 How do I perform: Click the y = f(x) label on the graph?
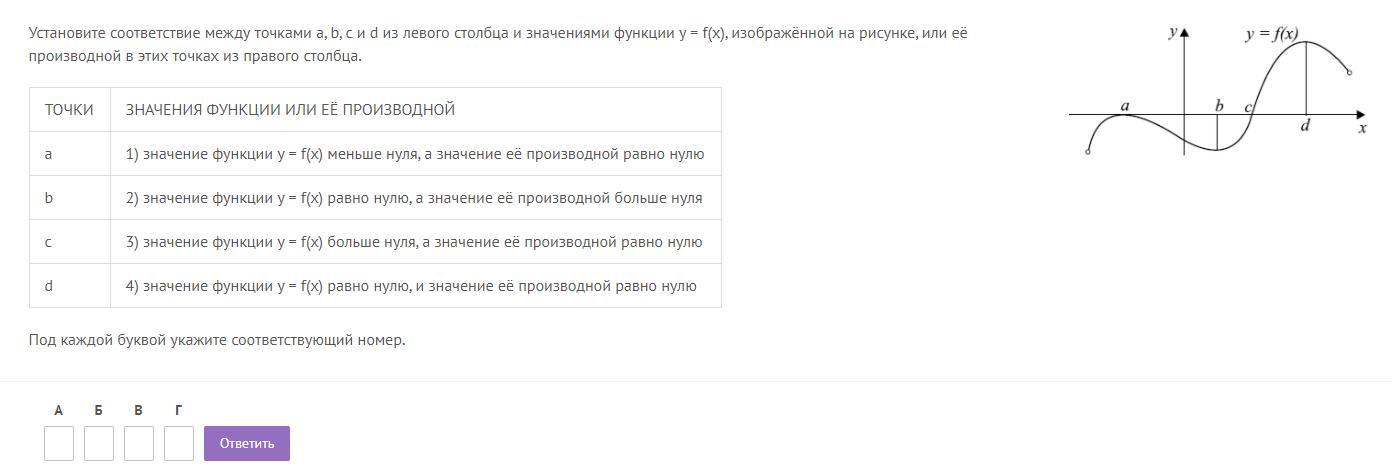pyautogui.click(x=1272, y=34)
